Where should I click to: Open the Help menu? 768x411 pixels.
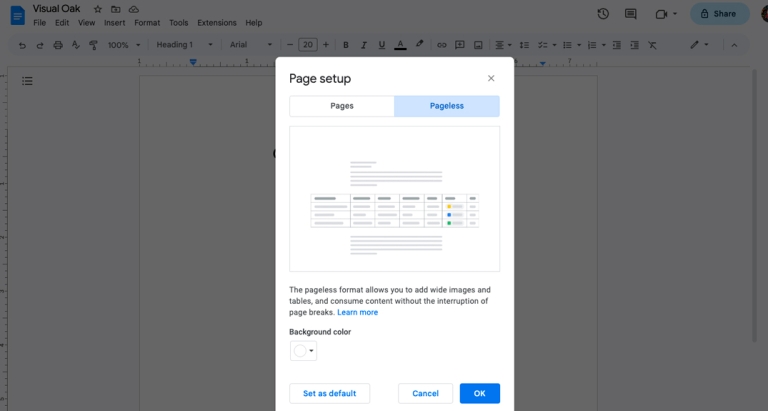(x=254, y=23)
